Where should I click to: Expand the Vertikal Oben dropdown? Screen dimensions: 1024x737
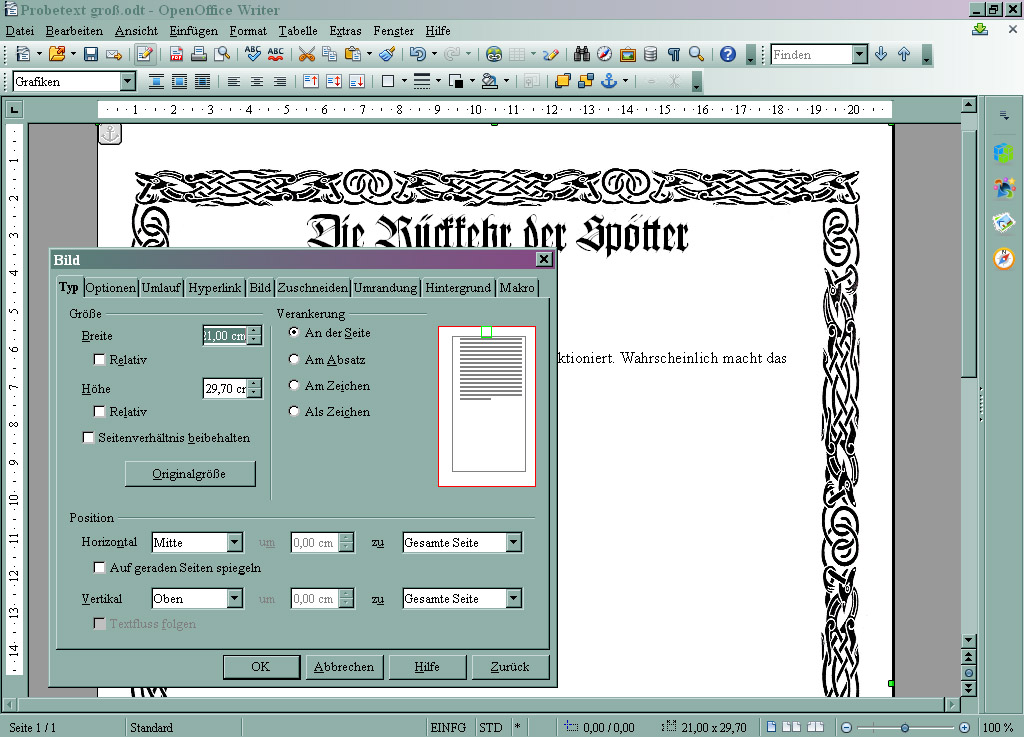click(x=235, y=599)
